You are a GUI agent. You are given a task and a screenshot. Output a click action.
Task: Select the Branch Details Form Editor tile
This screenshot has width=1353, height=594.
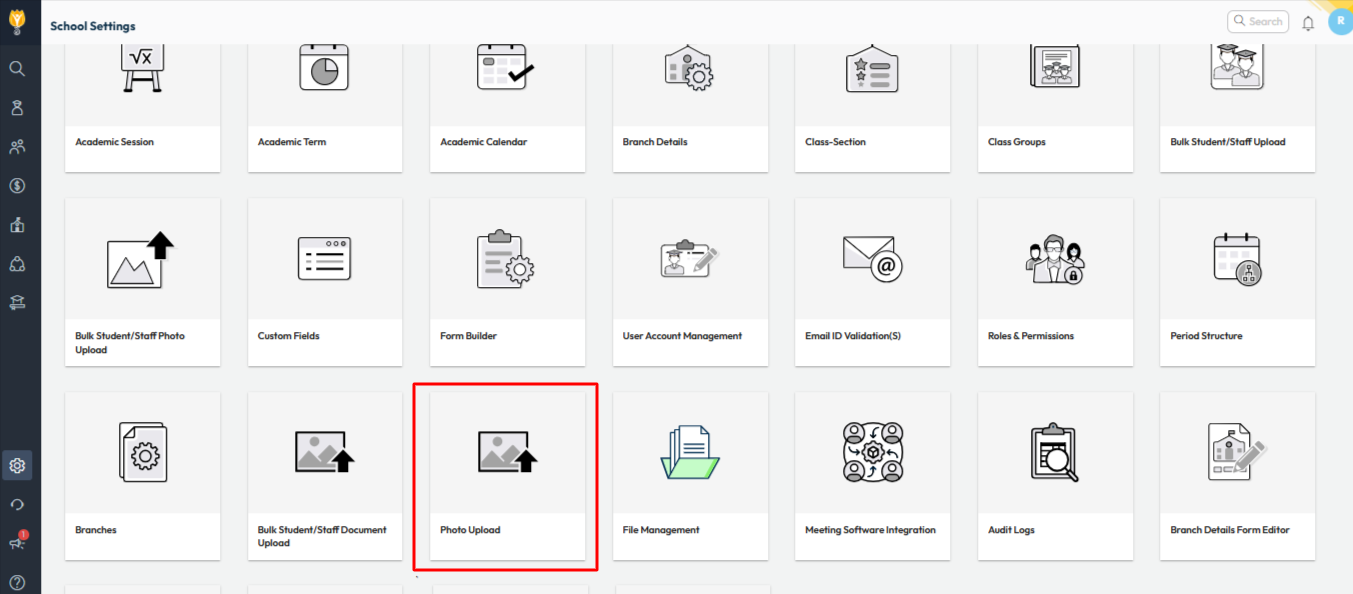1237,476
